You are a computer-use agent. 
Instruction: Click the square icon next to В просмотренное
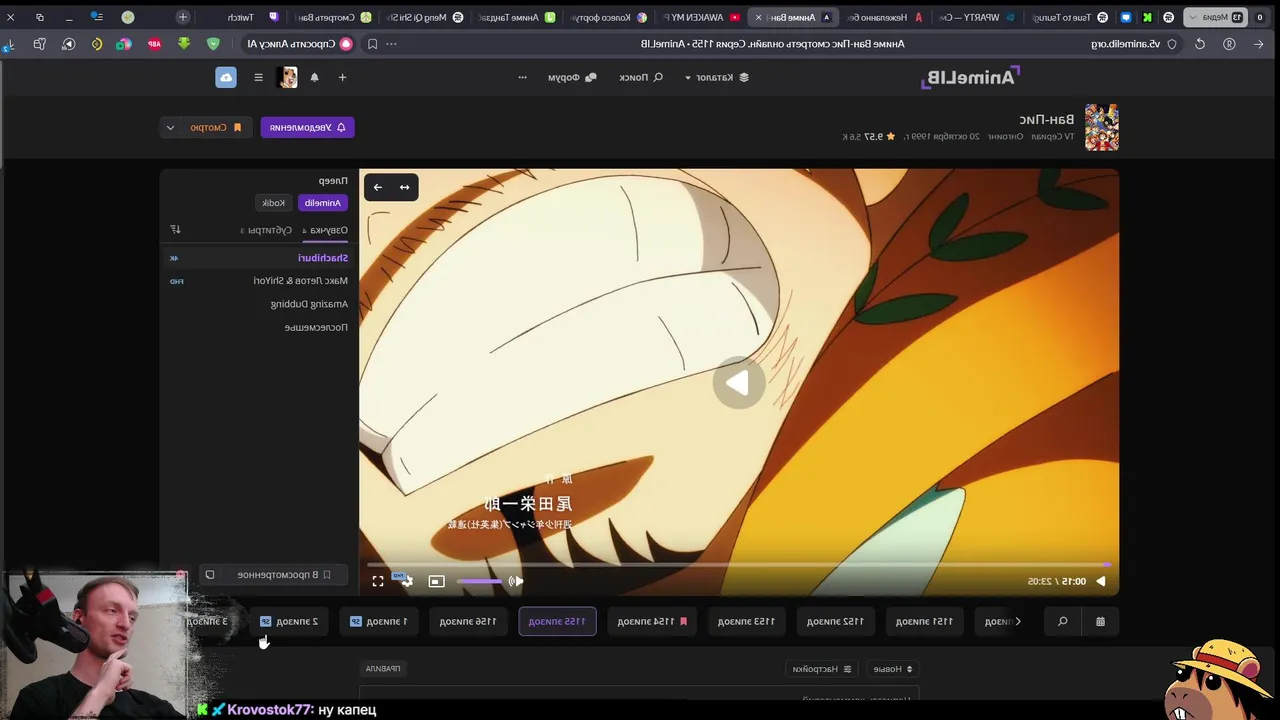(210, 575)
